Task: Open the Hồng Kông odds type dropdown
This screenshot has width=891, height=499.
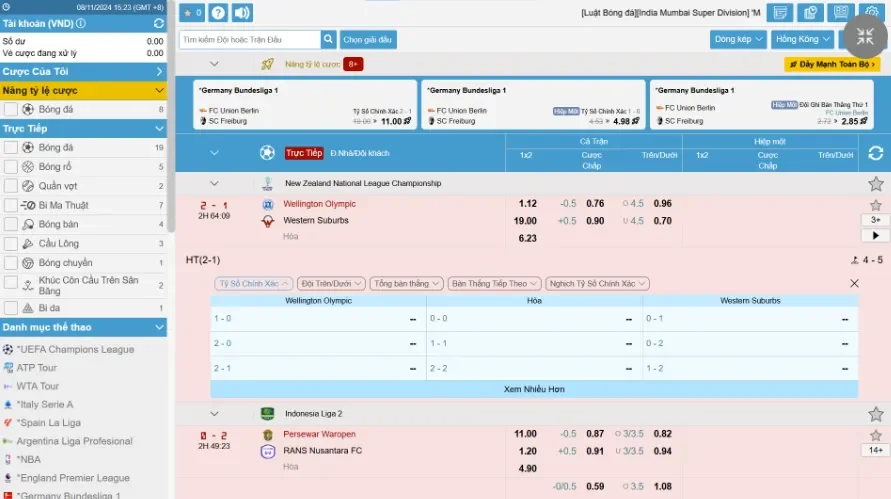Action: point(802,39)
